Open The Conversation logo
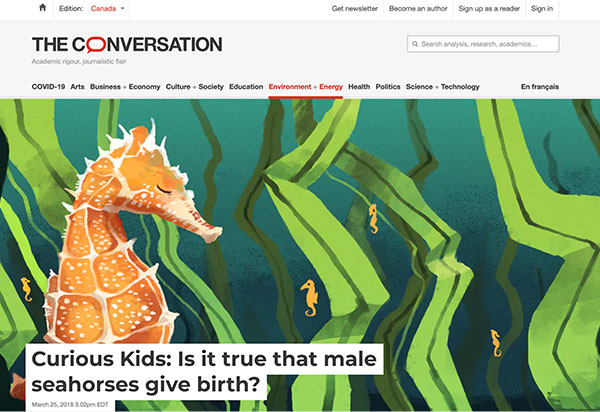The height and width of the screenshot is (412, 600). pos(127,44)
